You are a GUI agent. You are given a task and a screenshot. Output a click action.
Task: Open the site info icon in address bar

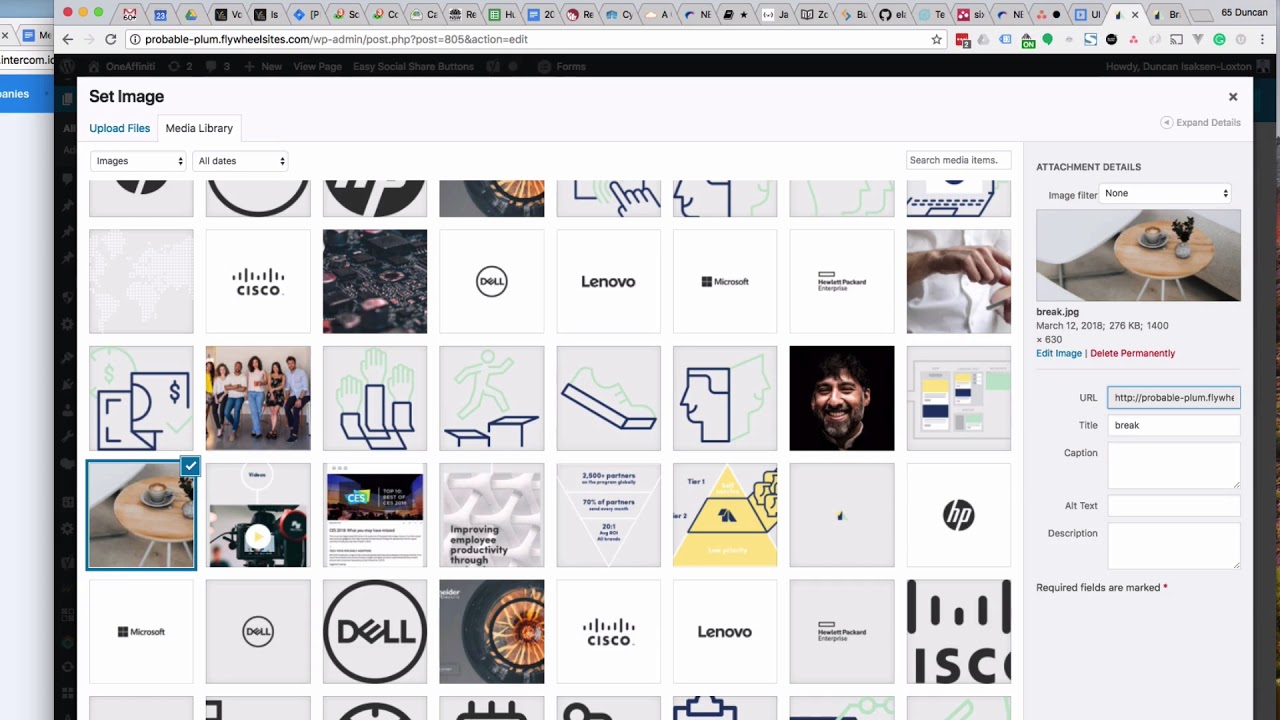click(x=135, y=39)
